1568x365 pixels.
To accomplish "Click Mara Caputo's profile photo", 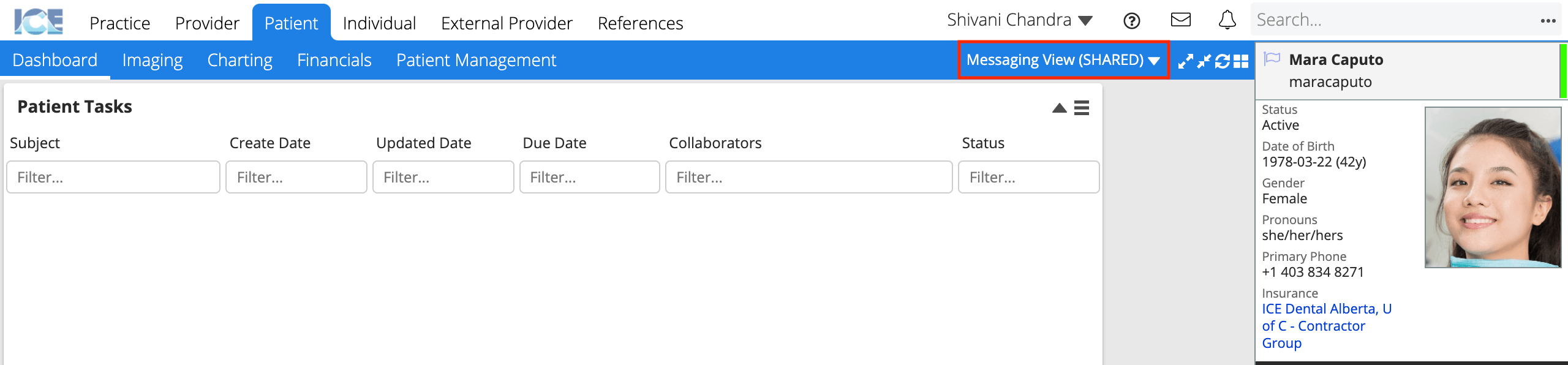I will coord(1493,187).
